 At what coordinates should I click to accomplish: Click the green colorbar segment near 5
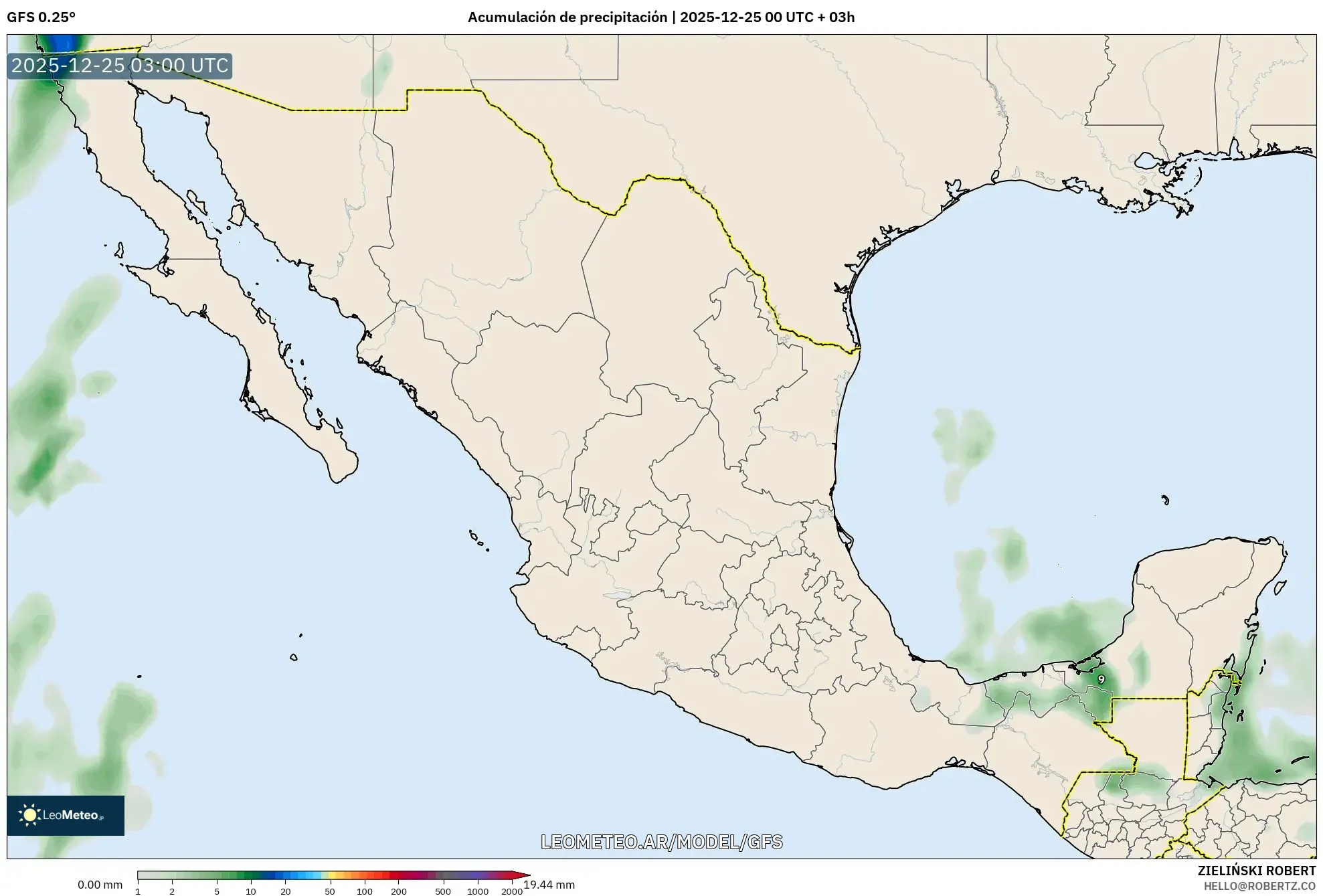(217, 875)
